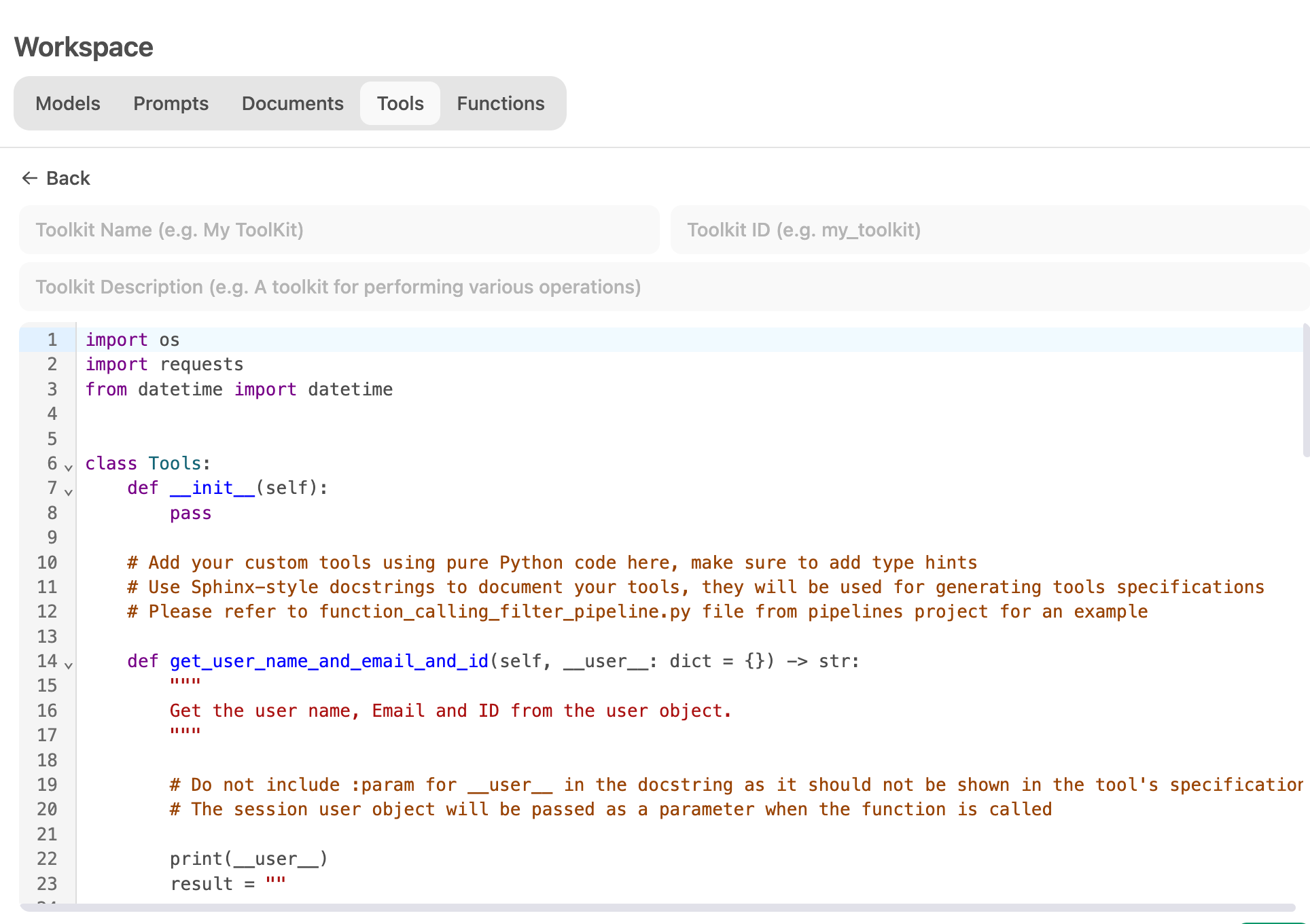
Task: Click the horizontal scrollbar under the code
Action: click(656, 908)
